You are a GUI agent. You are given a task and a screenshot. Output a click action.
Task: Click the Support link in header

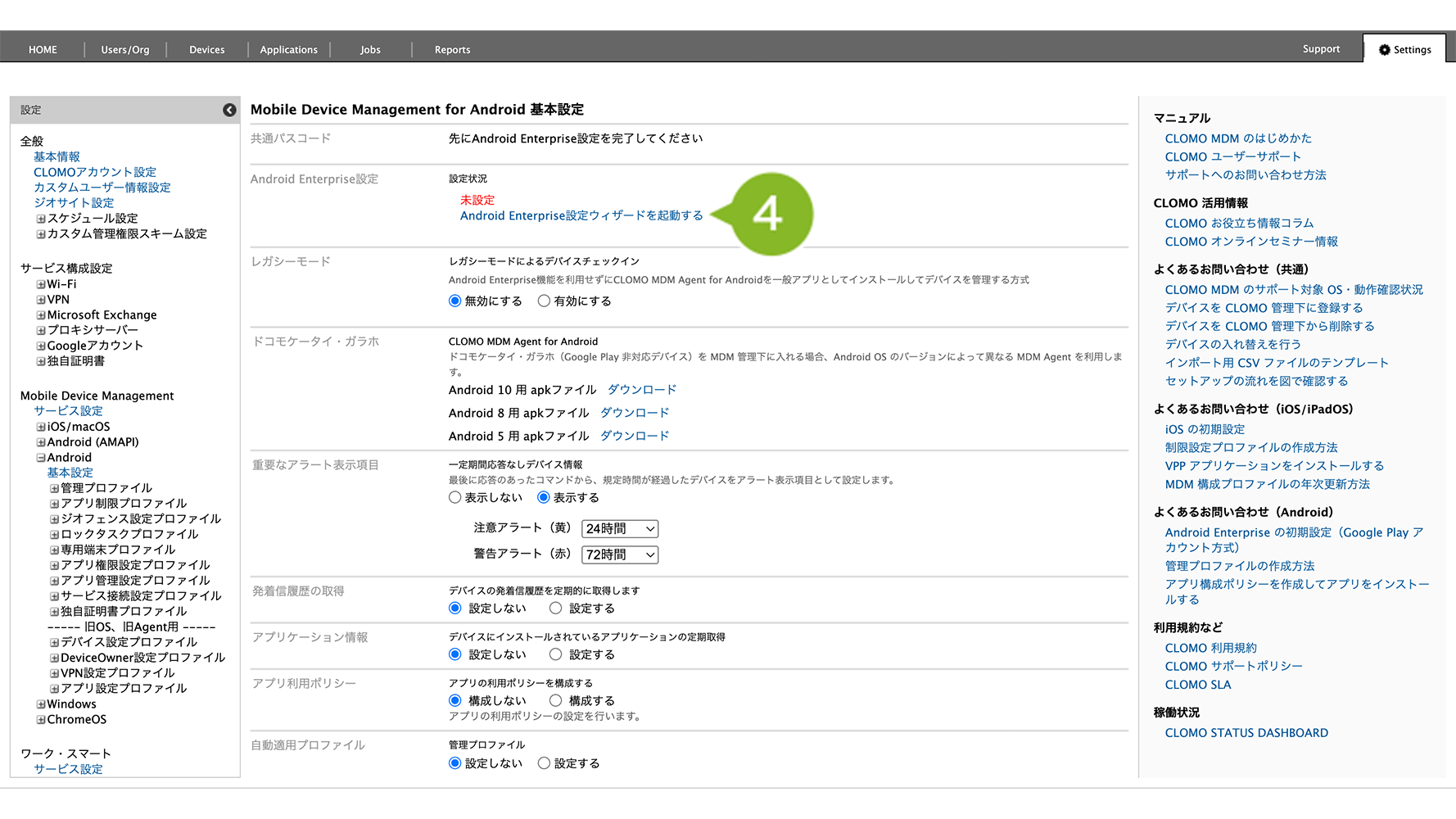[x=1321, y=49]
